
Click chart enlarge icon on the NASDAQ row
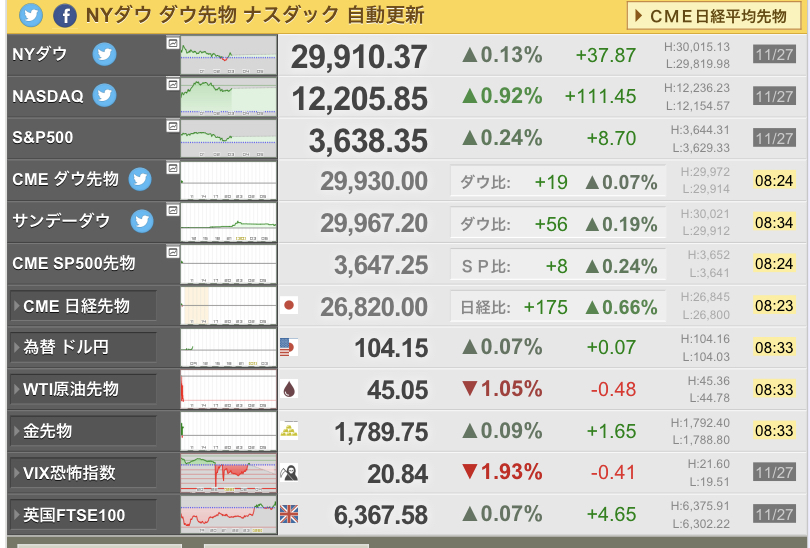coord(172,85)
